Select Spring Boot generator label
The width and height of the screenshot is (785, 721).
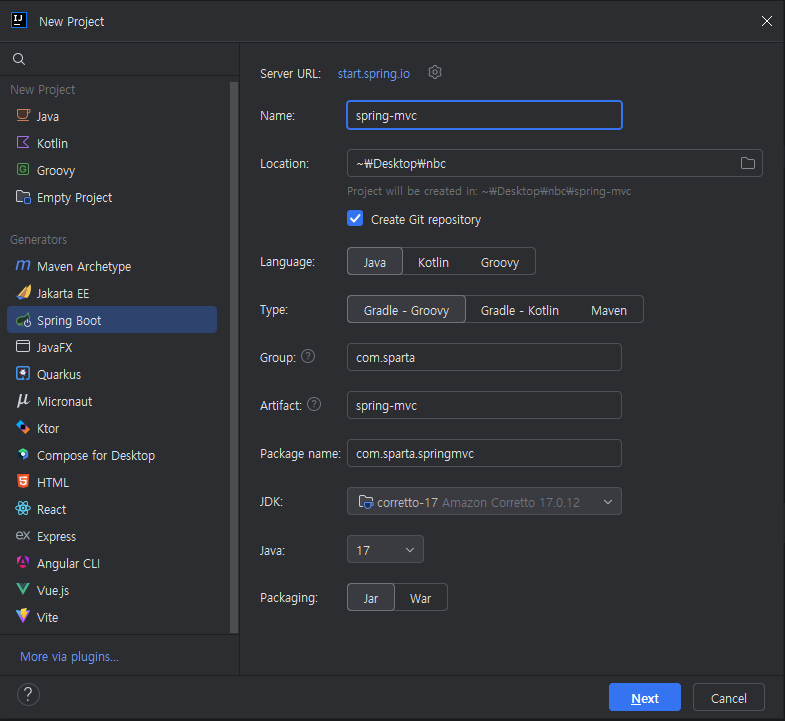click(69, 320)
